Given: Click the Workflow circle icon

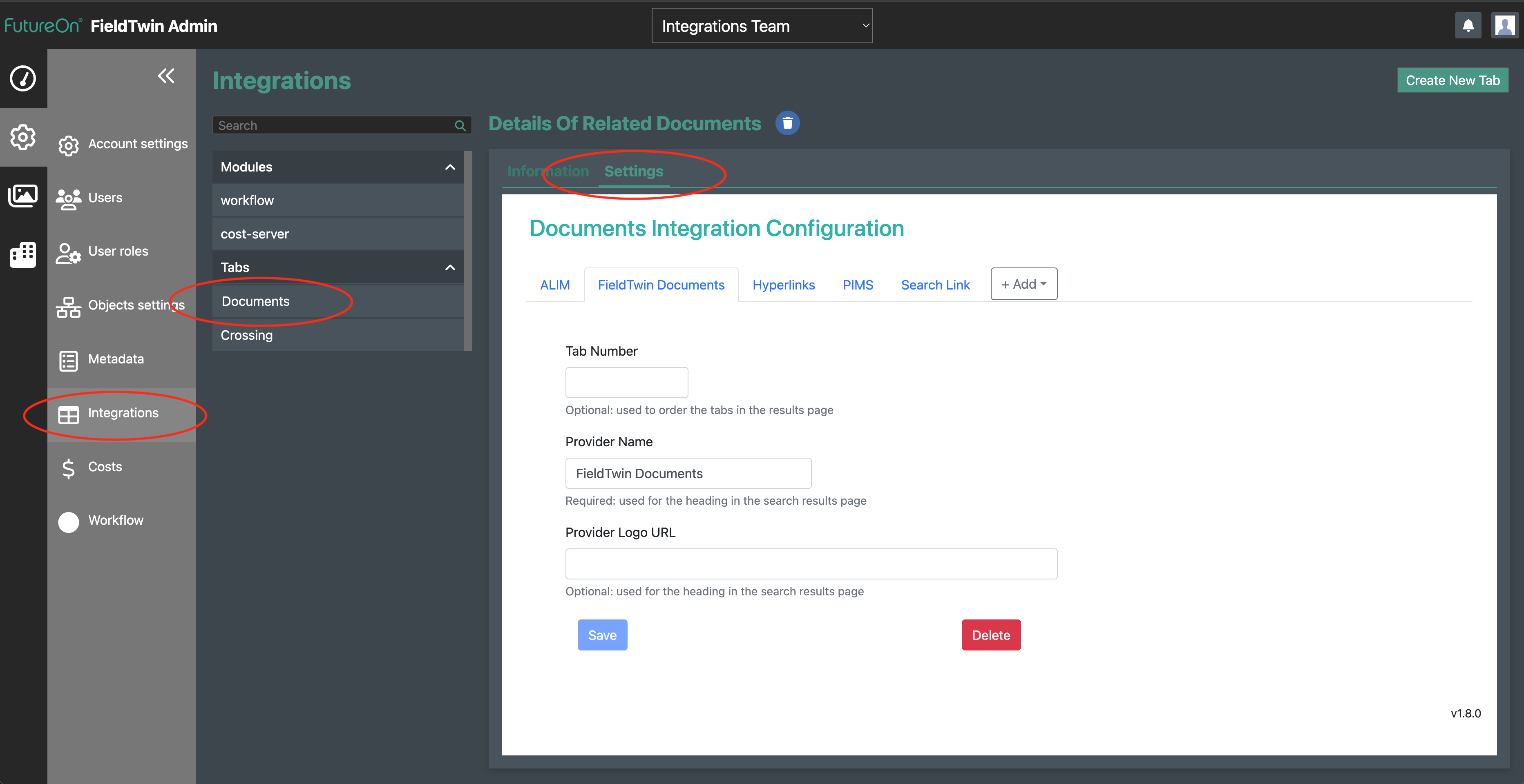Looking at the screenshot, I should (x=69, y=522).
